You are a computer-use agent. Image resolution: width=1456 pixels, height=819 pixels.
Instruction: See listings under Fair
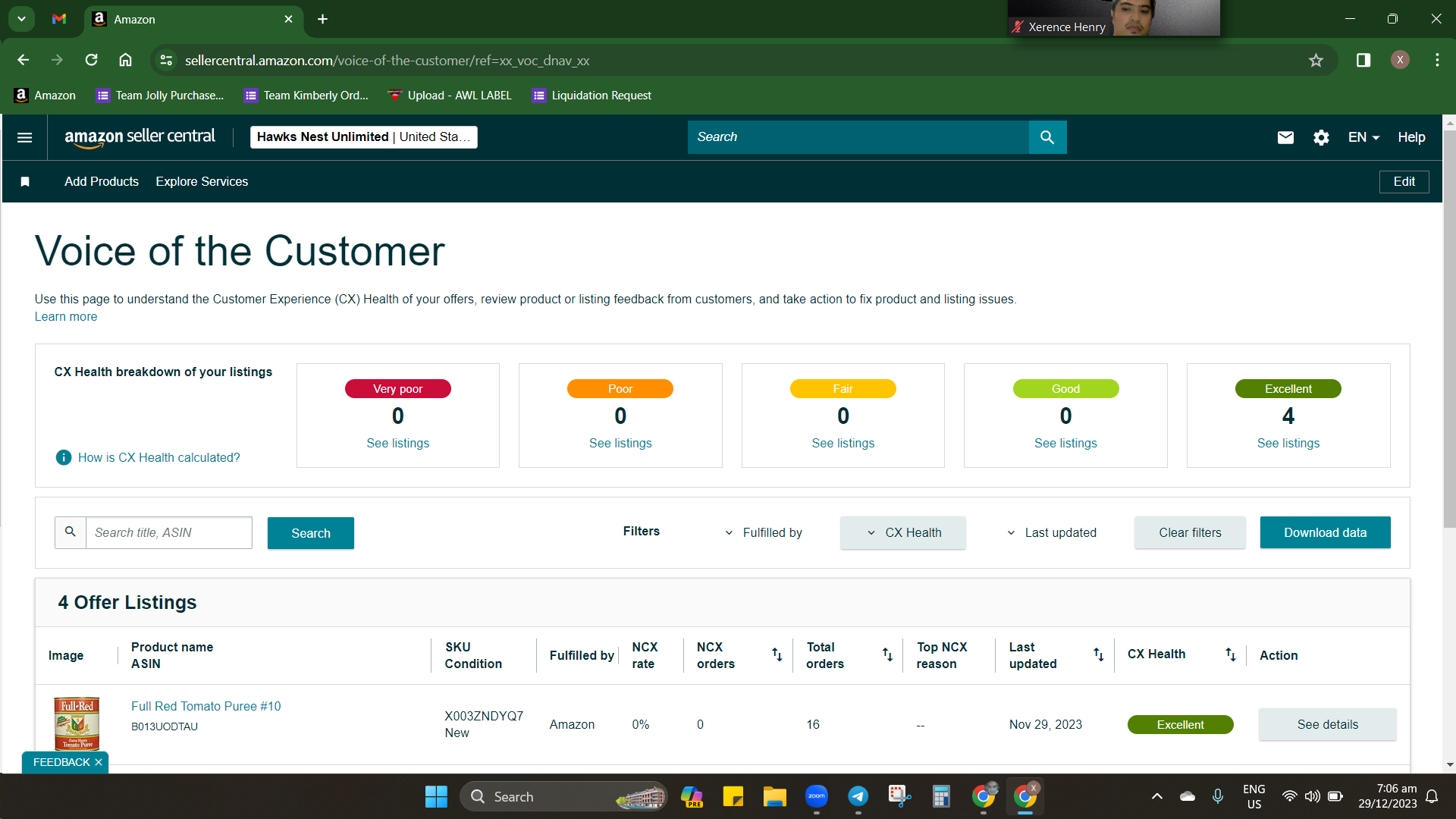843,443
